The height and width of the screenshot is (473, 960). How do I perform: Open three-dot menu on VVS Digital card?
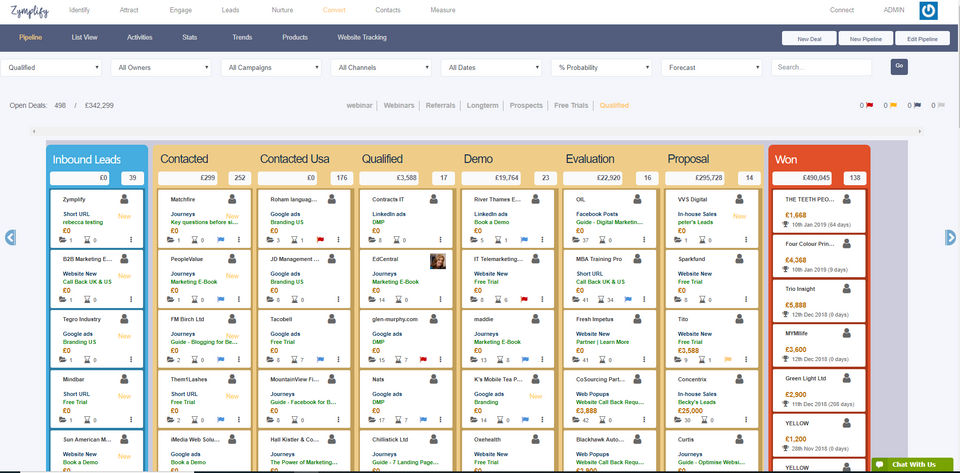click(x=746, y=240)
